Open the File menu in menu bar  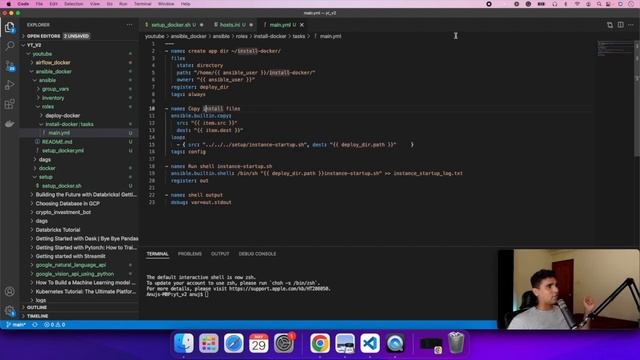click(39, 4)
